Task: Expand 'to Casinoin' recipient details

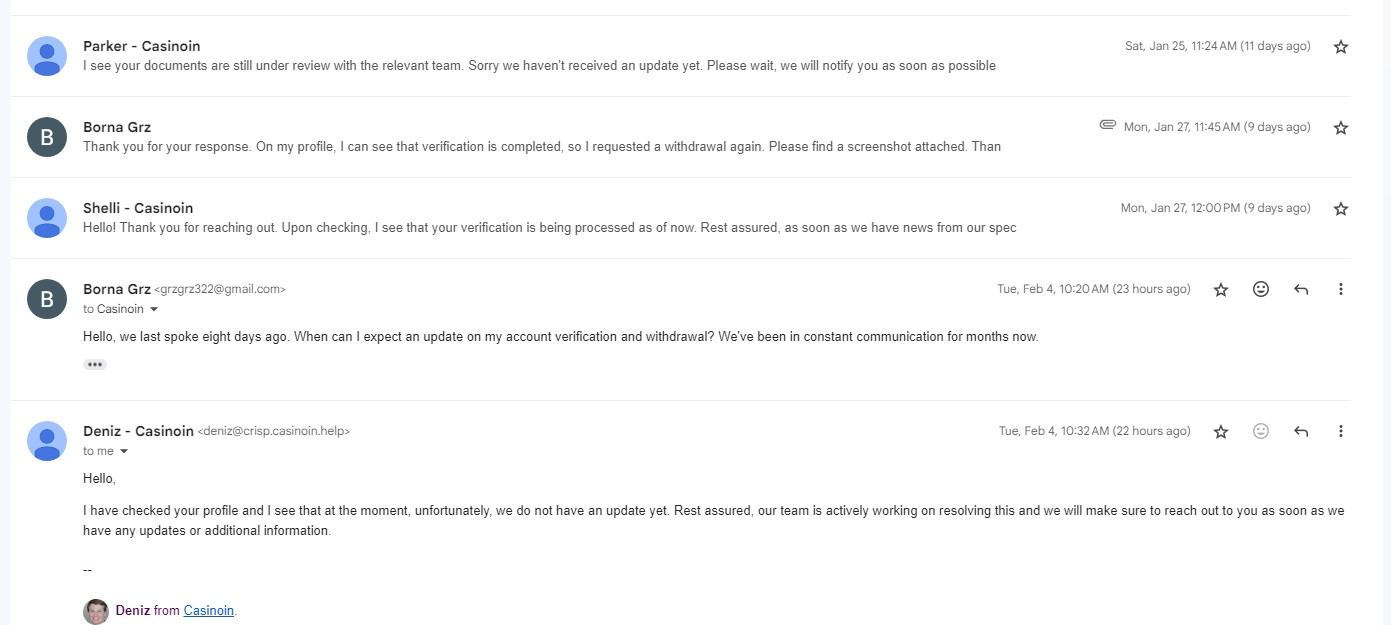Action: (153, 310)
